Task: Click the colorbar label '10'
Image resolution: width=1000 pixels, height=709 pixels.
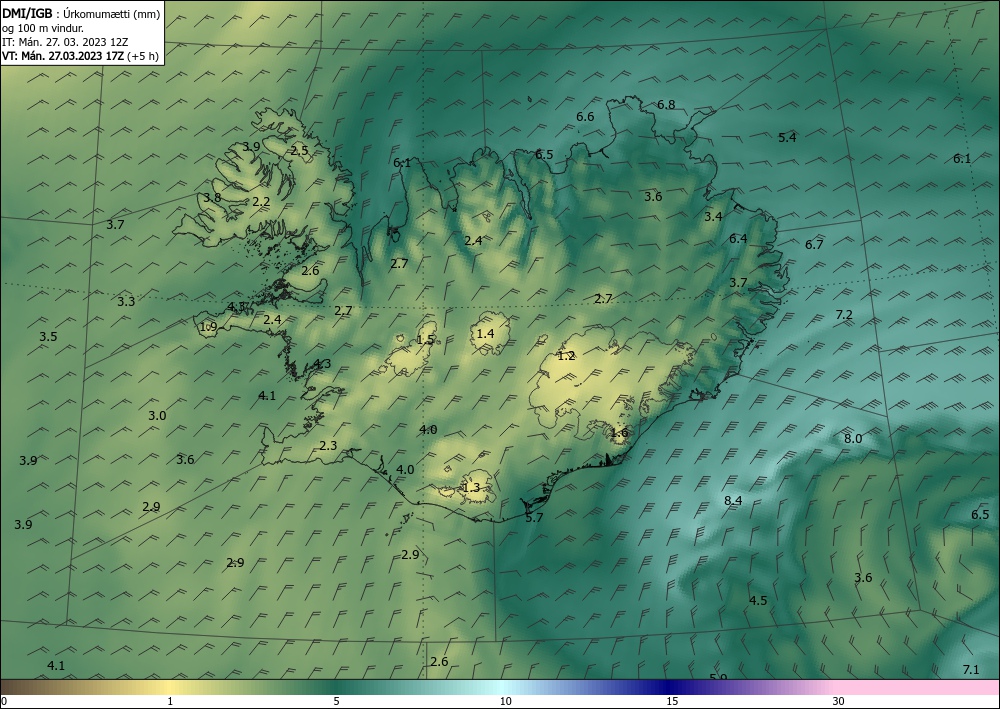Action: 505,701
